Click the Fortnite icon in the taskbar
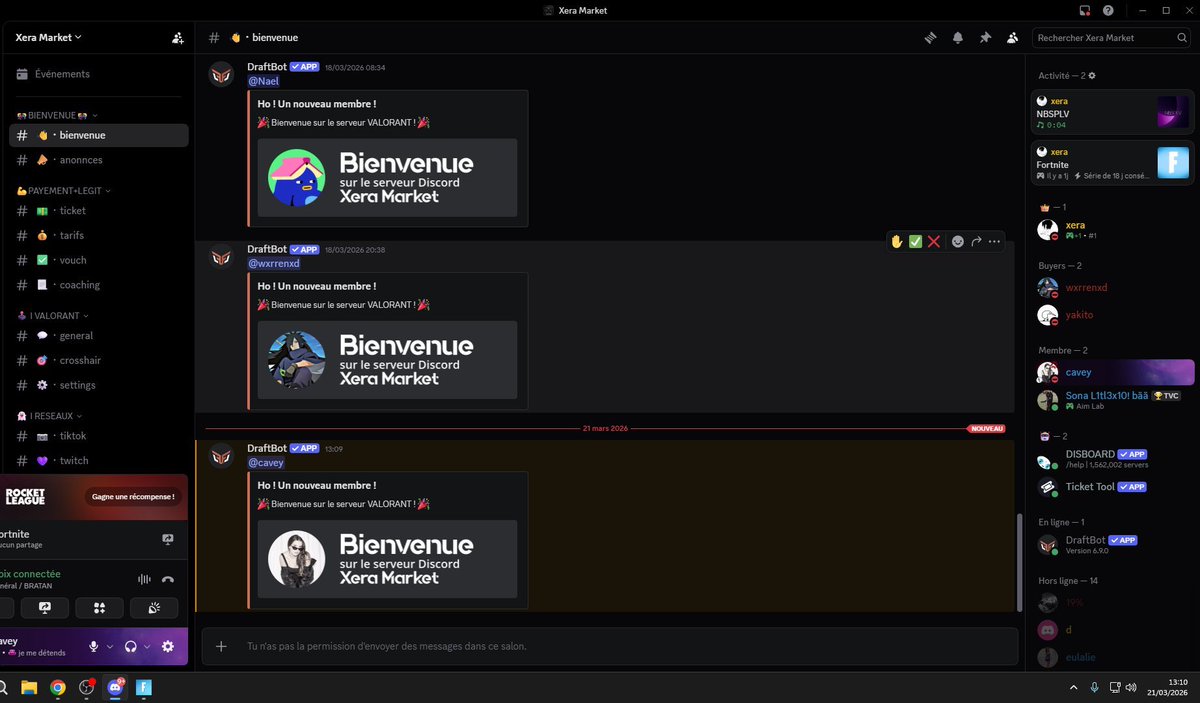1200x703 pixels. pyautogui.click(x=144, y=687)
